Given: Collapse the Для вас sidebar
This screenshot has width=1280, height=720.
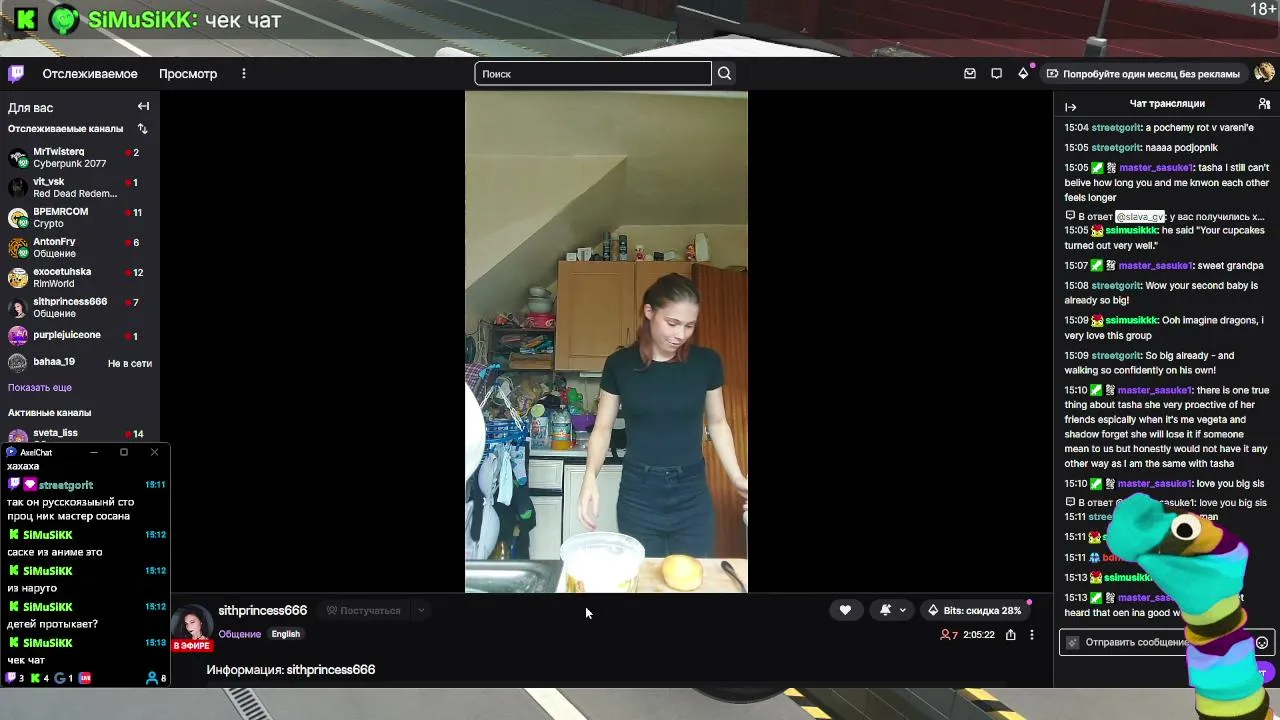Looking at the screenshot, I should pos(143,107).
